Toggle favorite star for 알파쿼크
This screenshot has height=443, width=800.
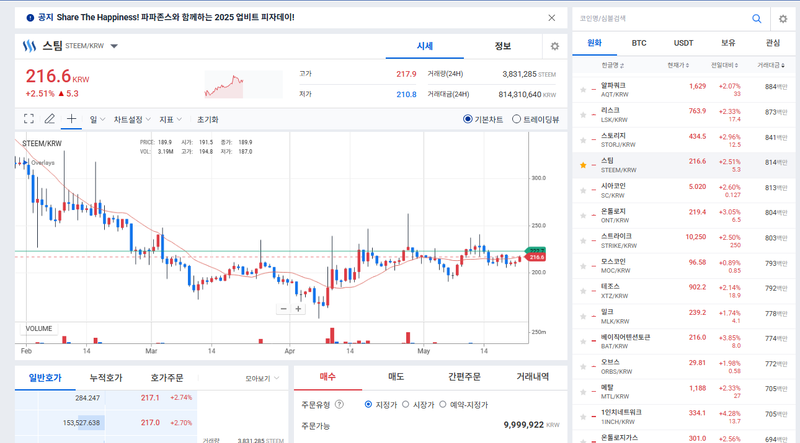click(583, 90)
